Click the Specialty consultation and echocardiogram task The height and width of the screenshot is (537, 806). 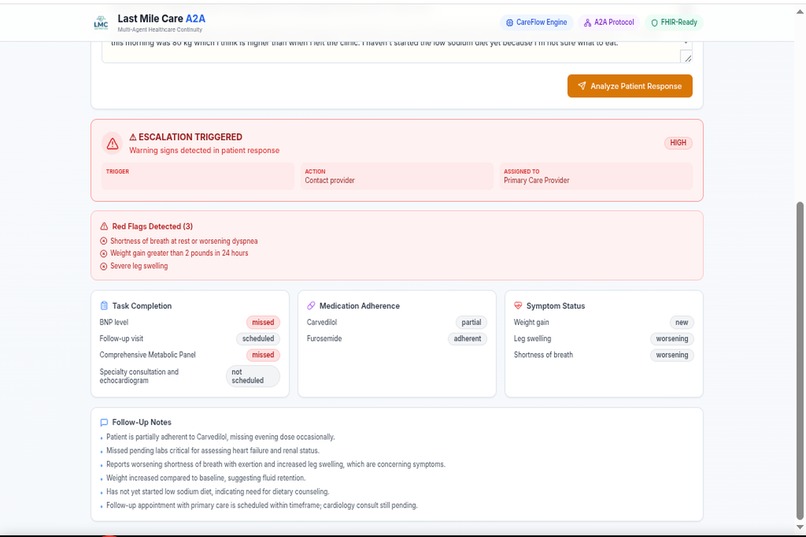coord(139,376)
